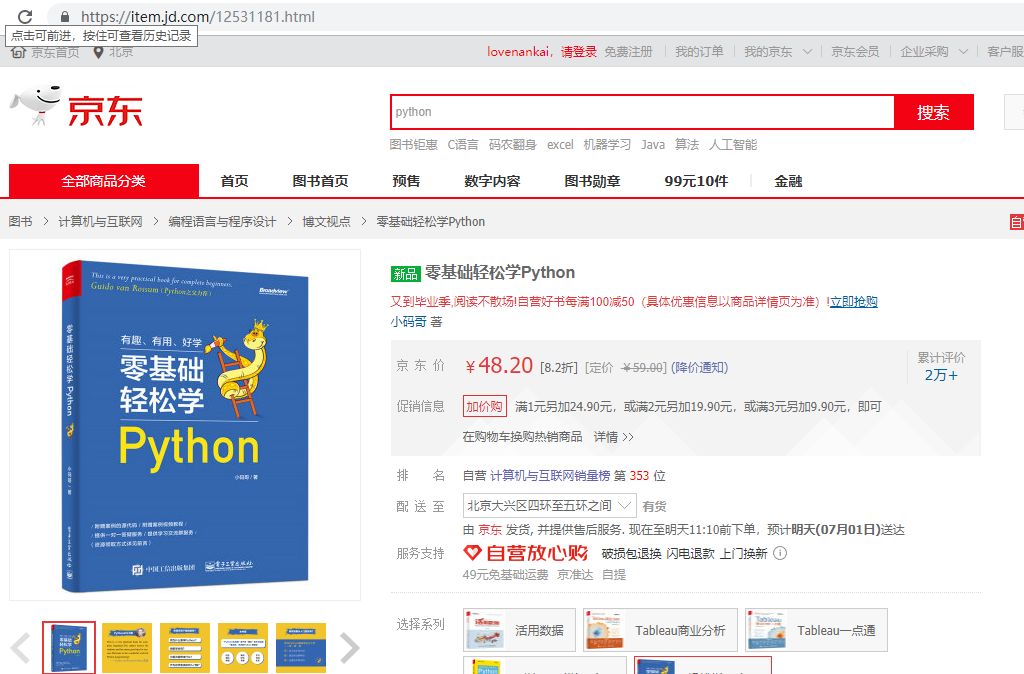Choose series option Tableau一点通

coord(816,630)
